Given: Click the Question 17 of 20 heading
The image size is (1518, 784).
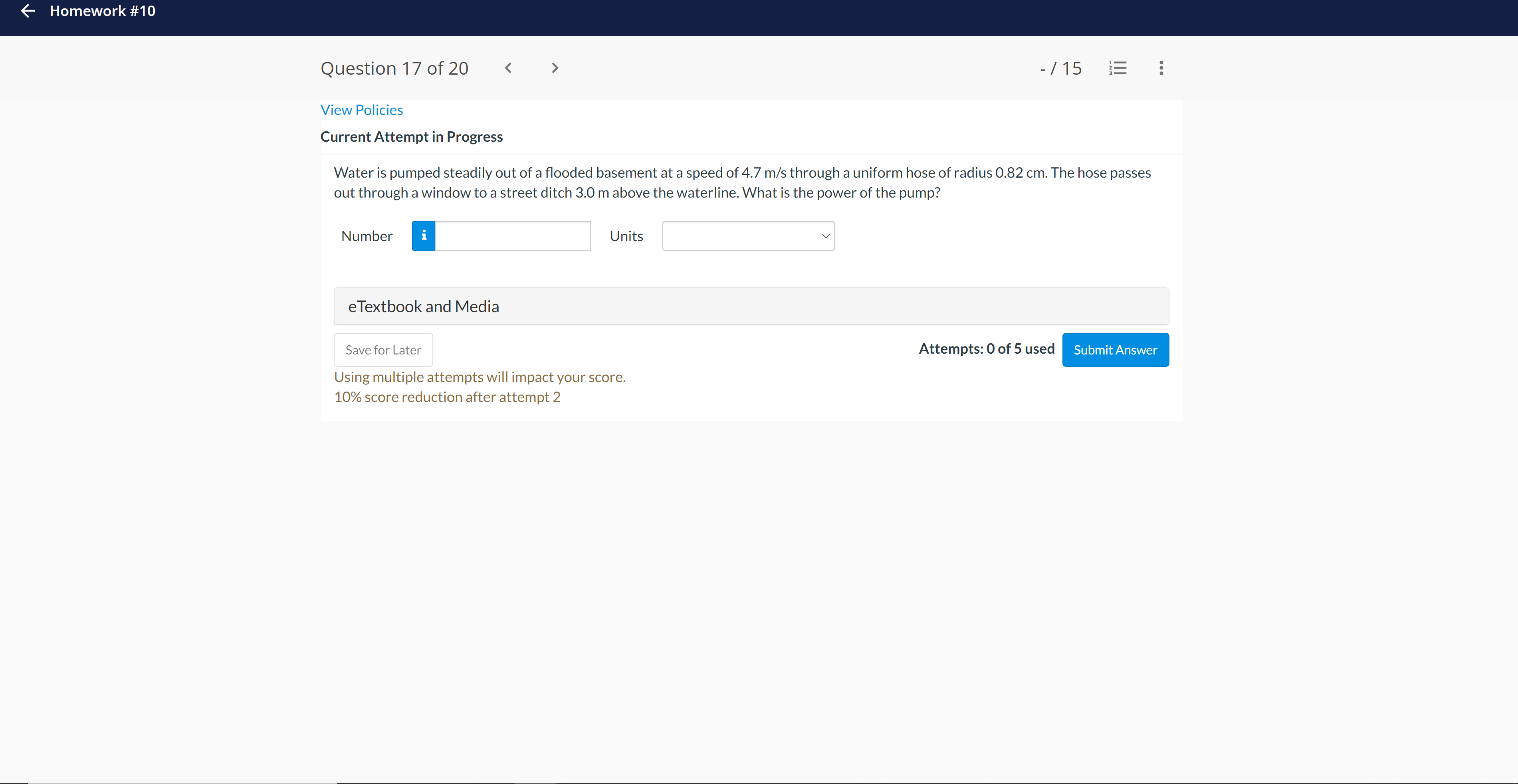Looking at the screenshot, I should pos(394,68).
